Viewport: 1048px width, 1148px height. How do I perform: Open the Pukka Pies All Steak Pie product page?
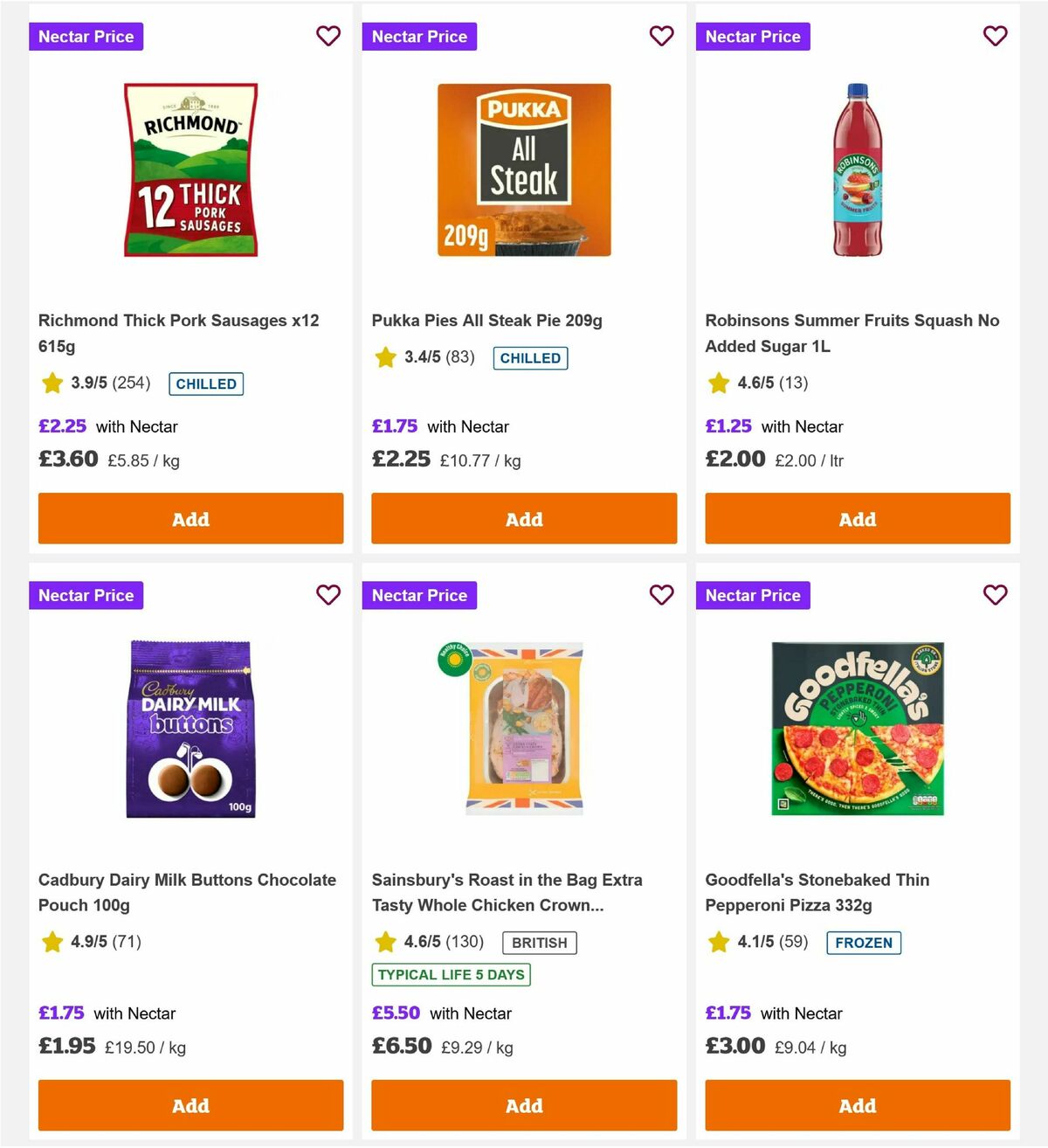point(486,320)
